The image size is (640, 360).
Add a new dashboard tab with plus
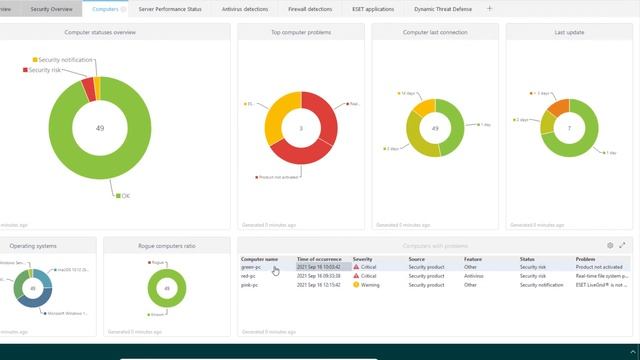tap(489, 9)
